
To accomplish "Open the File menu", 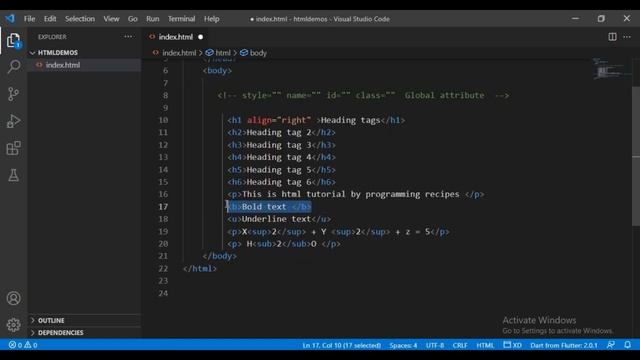I will [x=29, y=19].
